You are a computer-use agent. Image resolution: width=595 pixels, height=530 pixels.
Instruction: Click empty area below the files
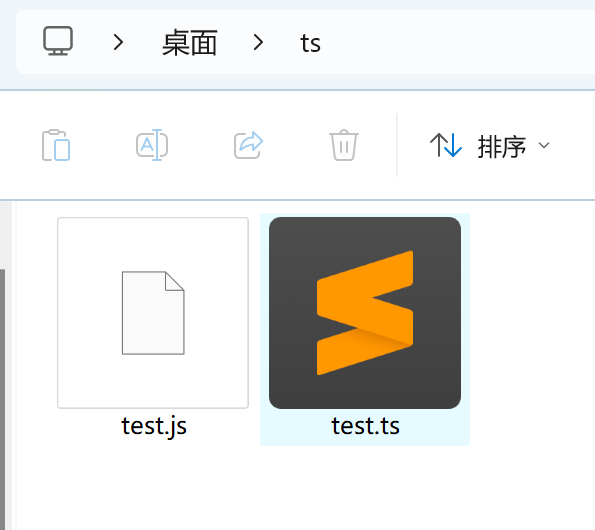304,489
